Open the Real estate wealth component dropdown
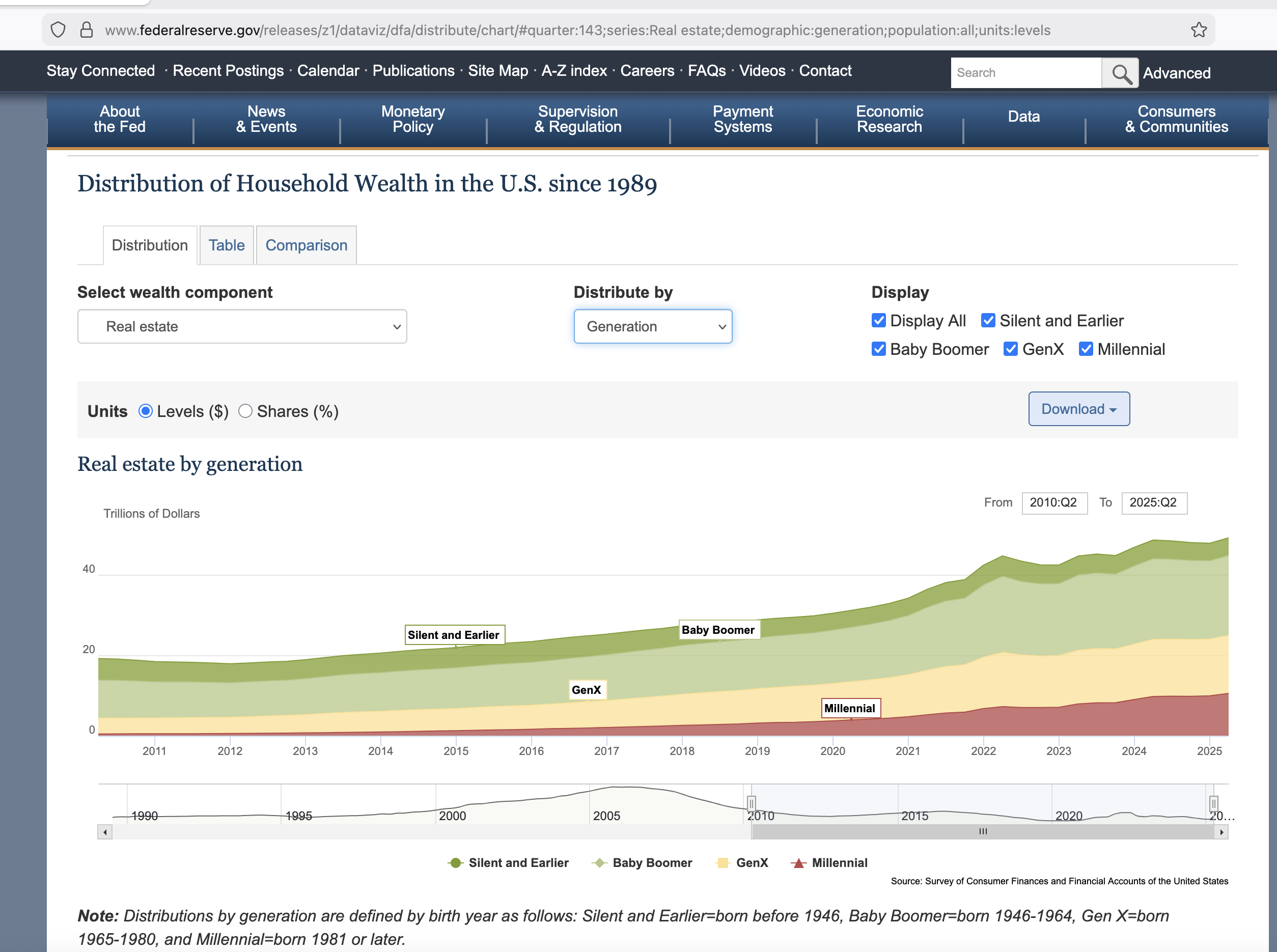The width and height of the screenshot is (1277, 952). (x=242, y=327)
